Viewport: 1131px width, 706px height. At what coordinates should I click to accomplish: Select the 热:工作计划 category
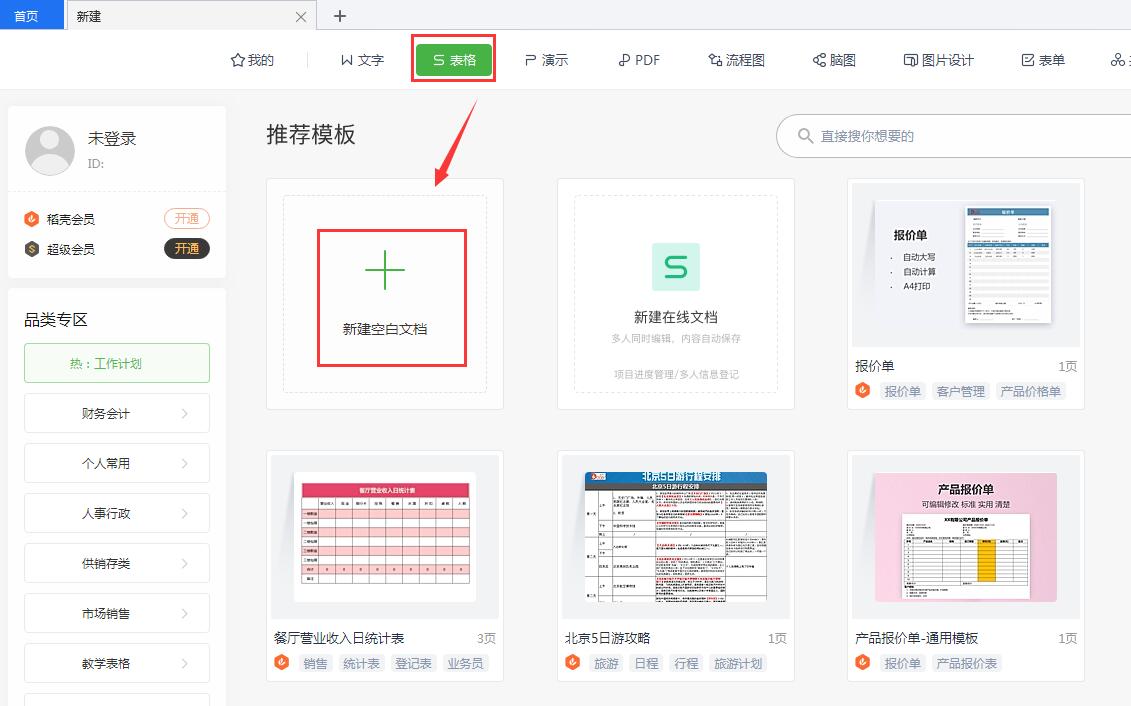[x=116, y=363]
